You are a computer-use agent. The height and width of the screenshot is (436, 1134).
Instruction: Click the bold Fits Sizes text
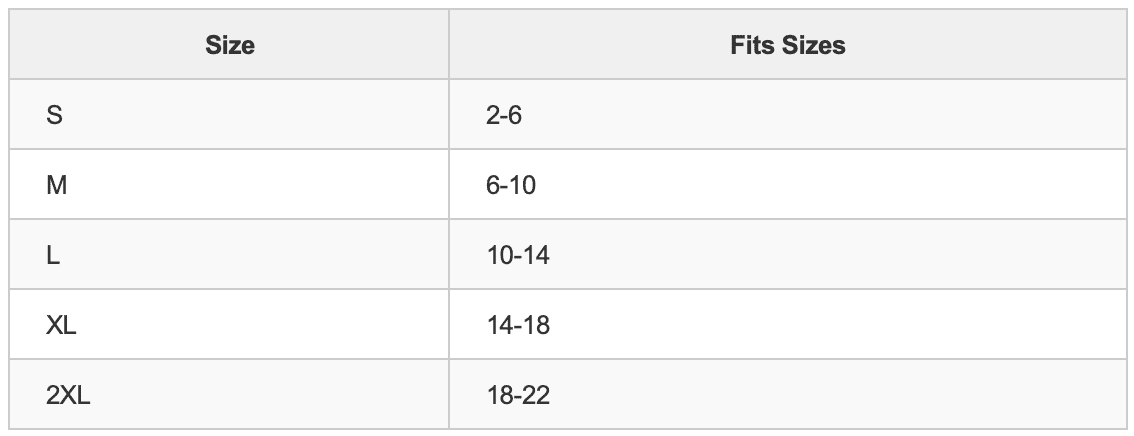pos(788,45)
